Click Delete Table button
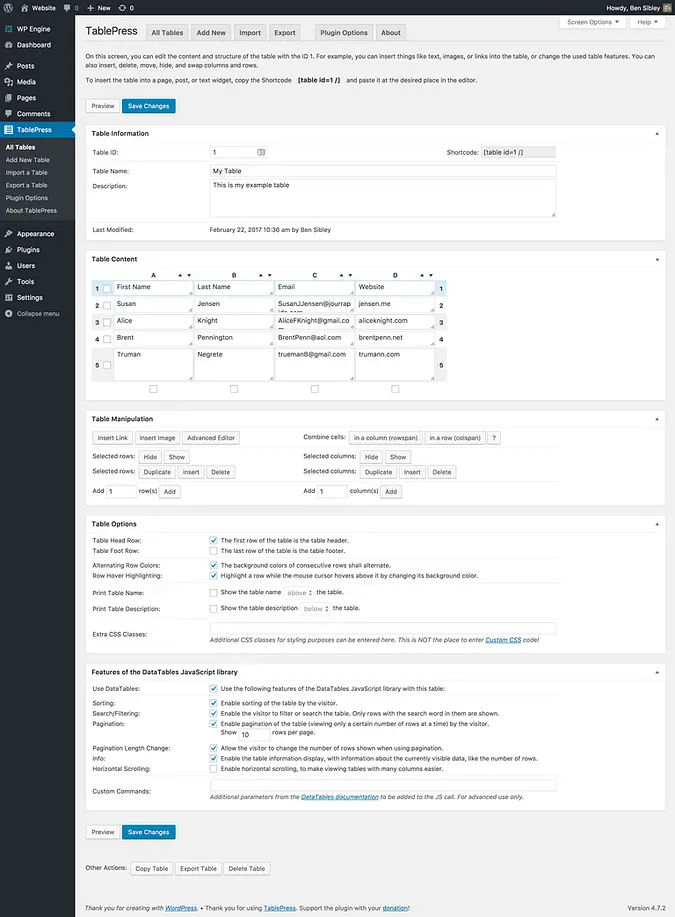675x917 pixels. [247, 869]
